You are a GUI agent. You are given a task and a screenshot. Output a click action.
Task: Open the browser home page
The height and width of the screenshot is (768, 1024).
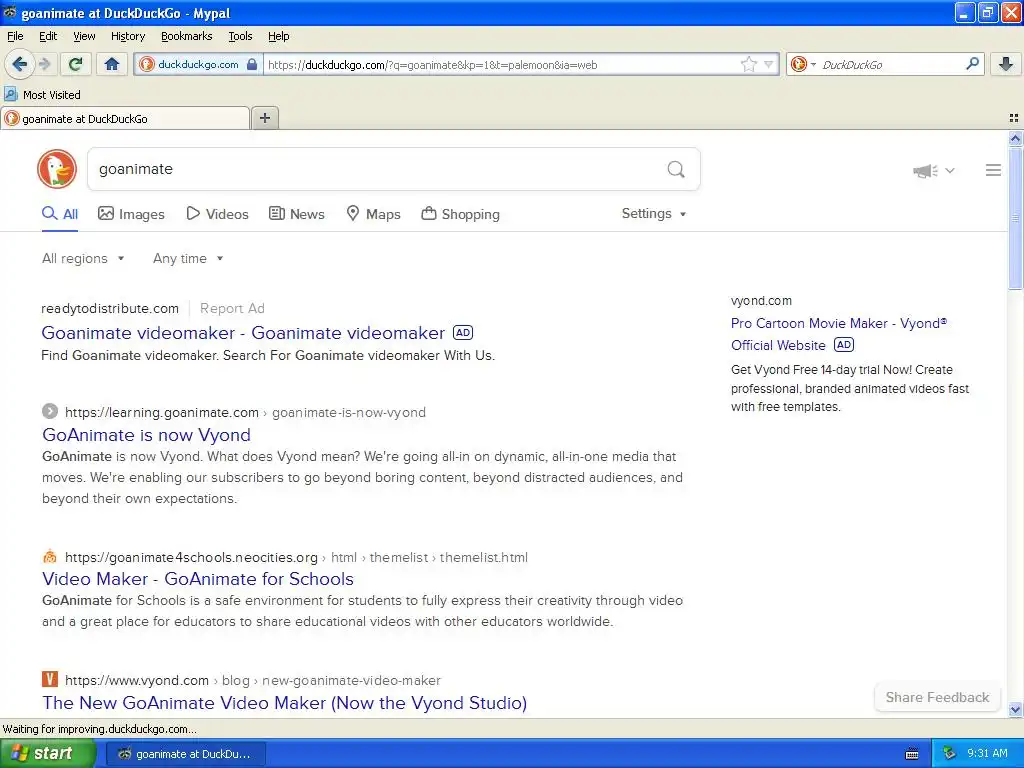click(x=112, y=64)
